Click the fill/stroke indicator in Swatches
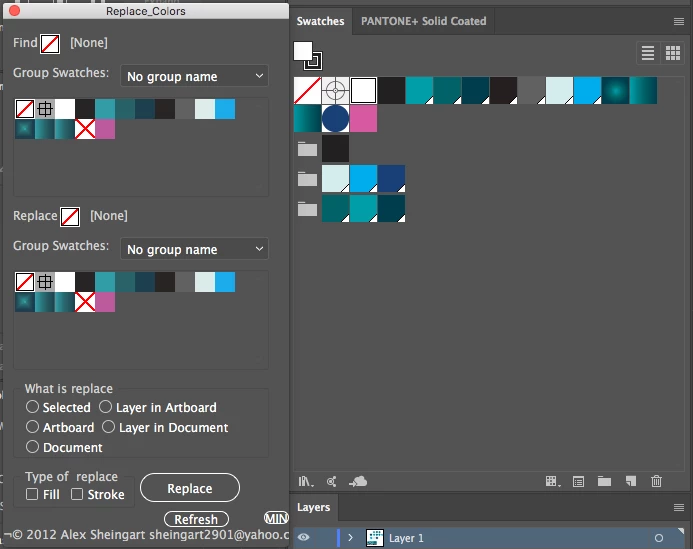Image resolution: width=693 pixels, height=549 pixels. pyautogui.click(x=308, y=56)
